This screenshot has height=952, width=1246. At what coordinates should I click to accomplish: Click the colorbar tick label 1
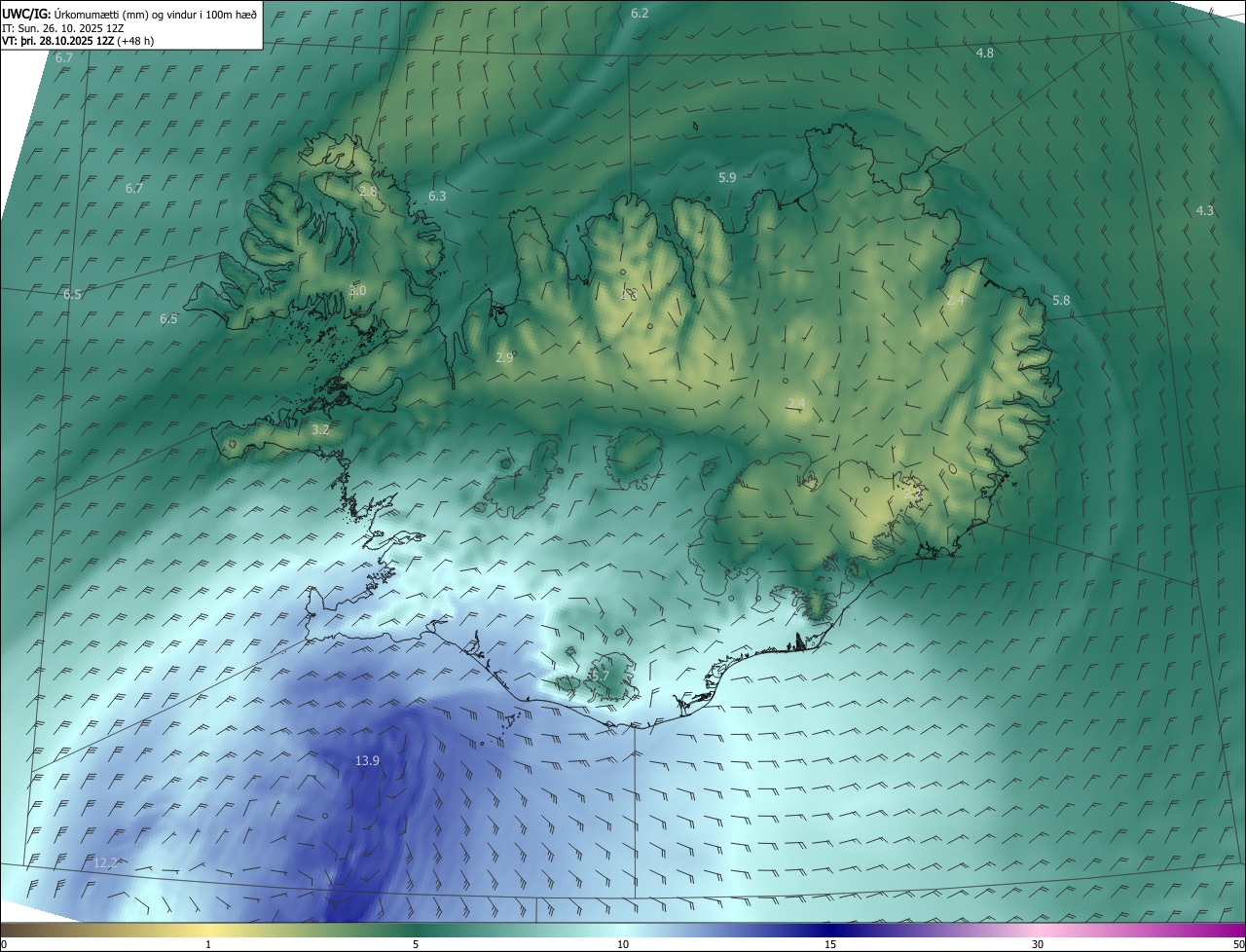click(208, 944)
